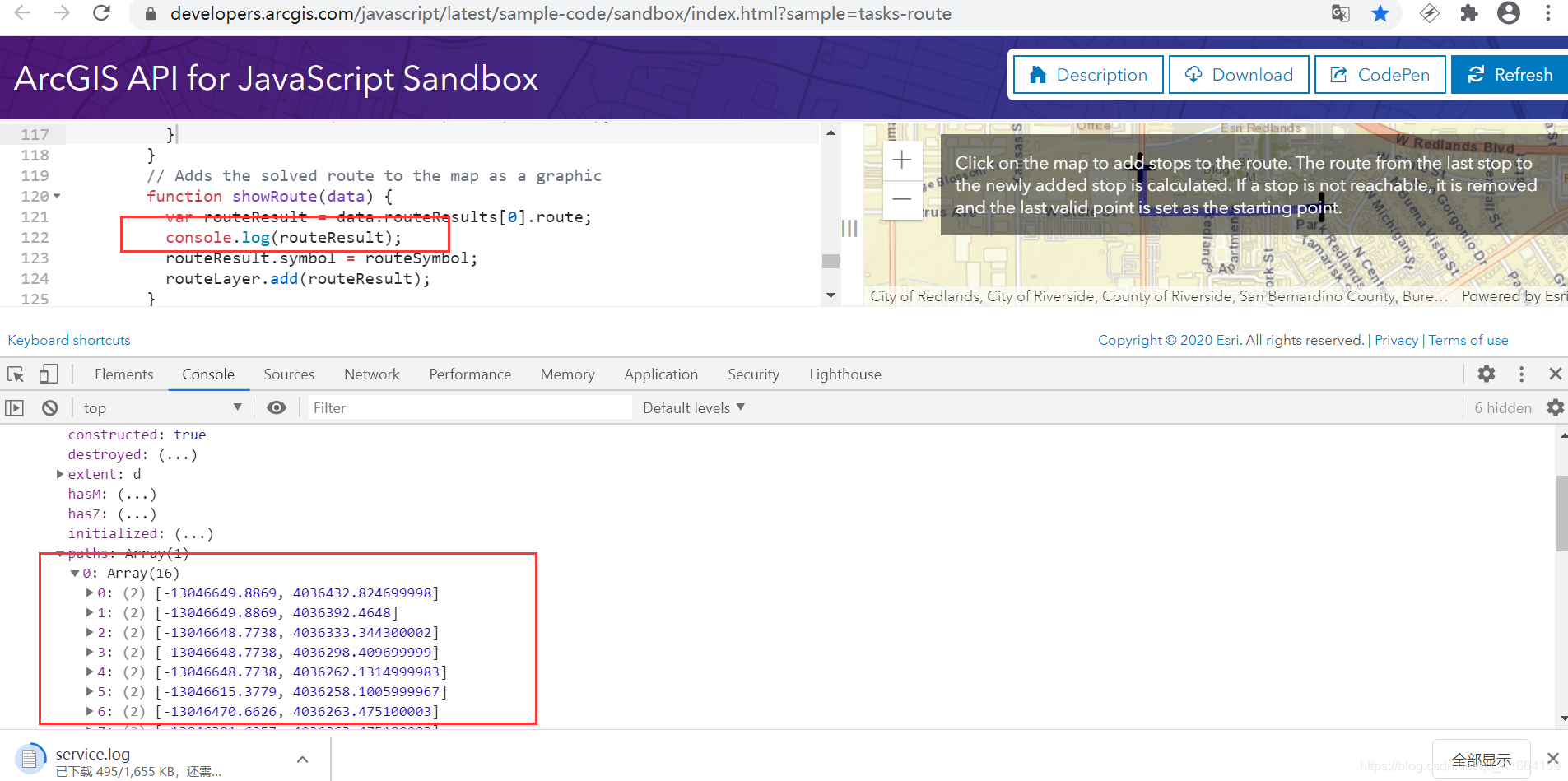The width and height of the screenshot is (1568, 781).
Task: Open the service.log download options chevron
Action: click(x=302, y=760)
